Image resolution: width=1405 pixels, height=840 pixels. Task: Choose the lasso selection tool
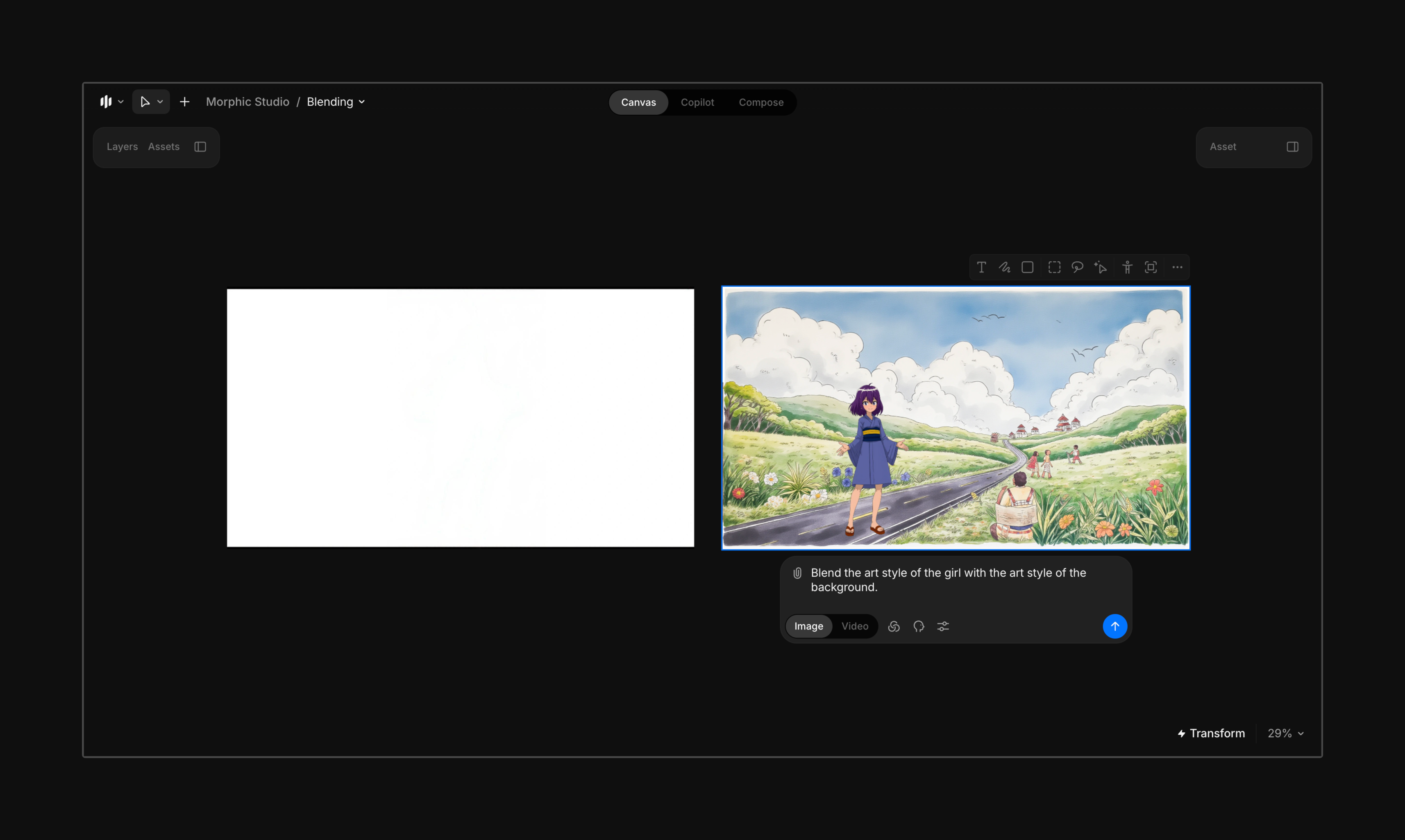[x=1077, y=267]
